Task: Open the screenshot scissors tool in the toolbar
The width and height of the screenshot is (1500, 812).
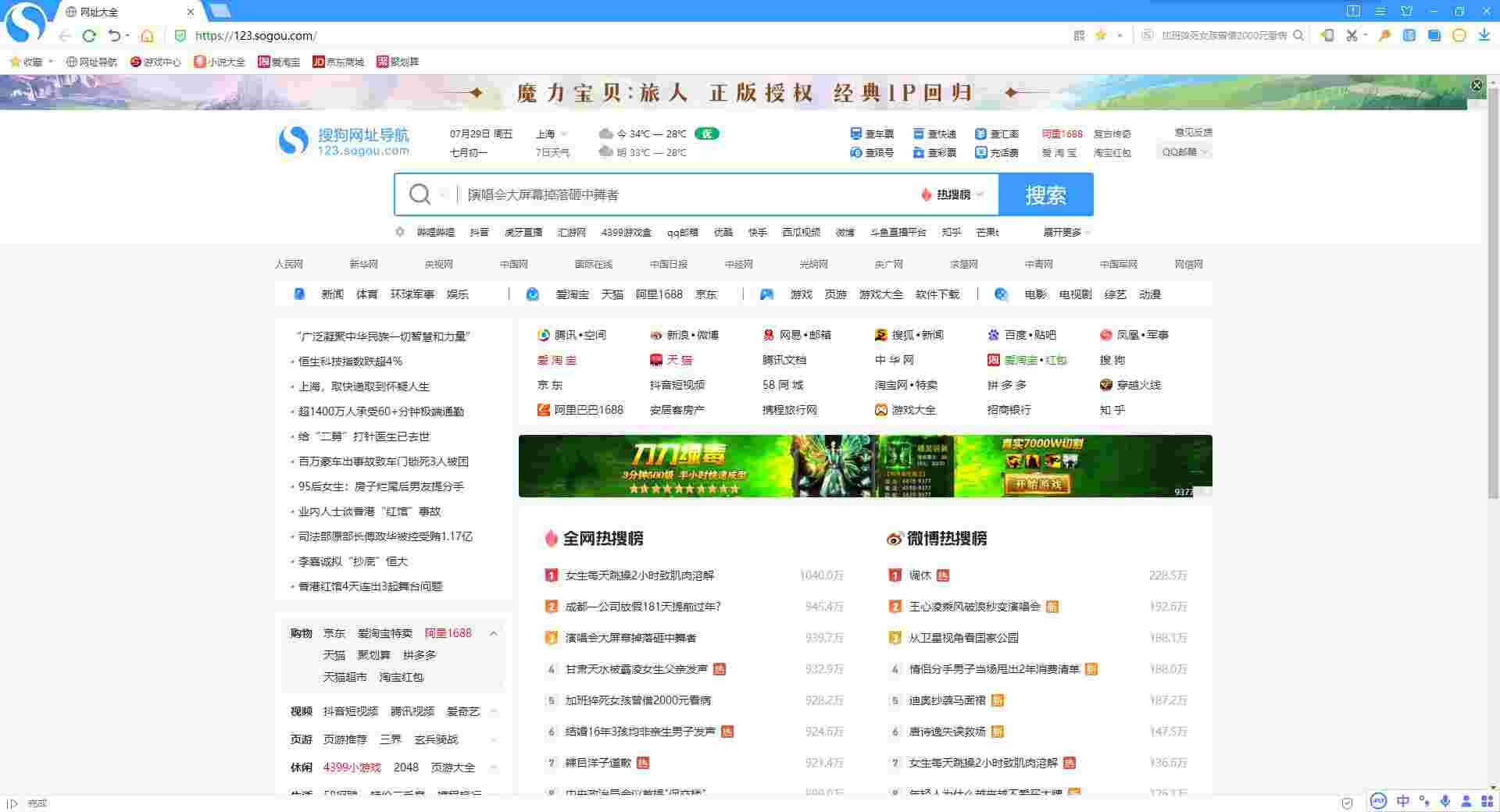Action: tap(1352, 36)
